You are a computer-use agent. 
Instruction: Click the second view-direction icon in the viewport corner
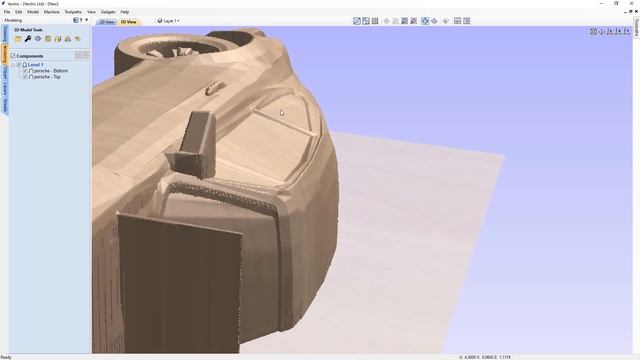(x=602, y=31)
